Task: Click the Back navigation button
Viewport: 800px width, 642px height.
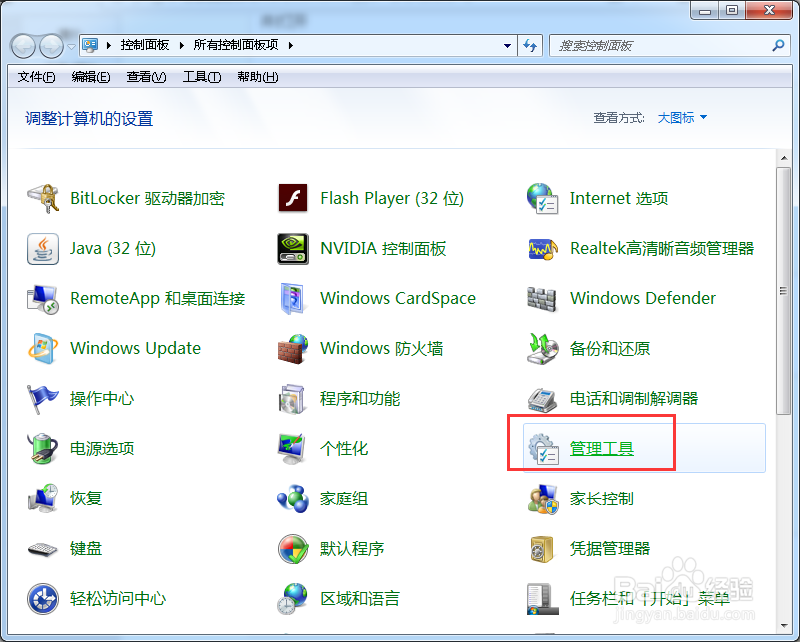Action: coord(22,46)
